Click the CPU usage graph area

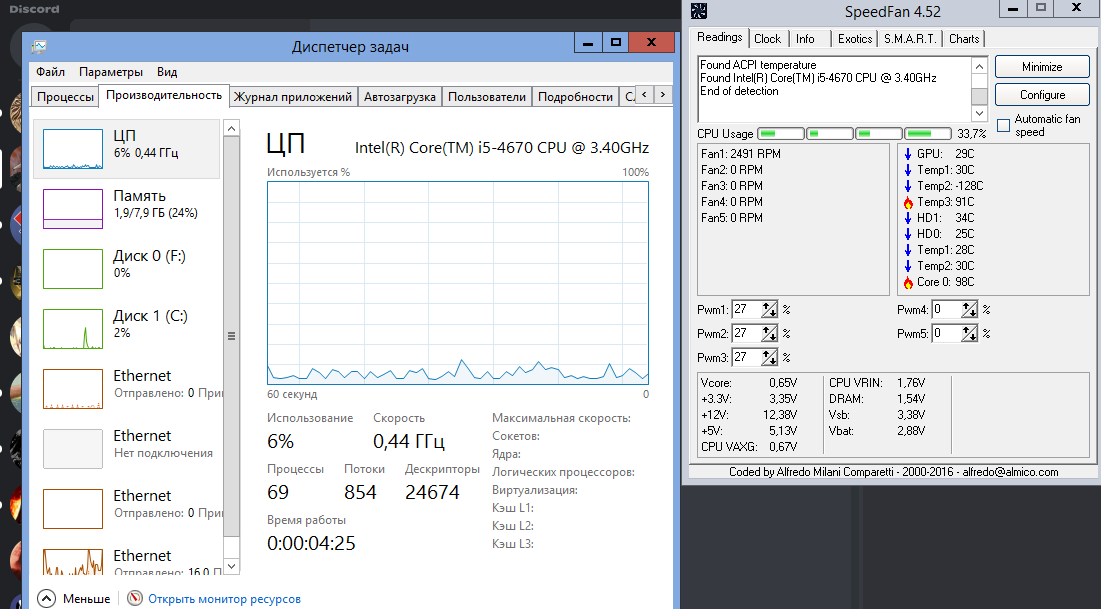coord(458,282)
